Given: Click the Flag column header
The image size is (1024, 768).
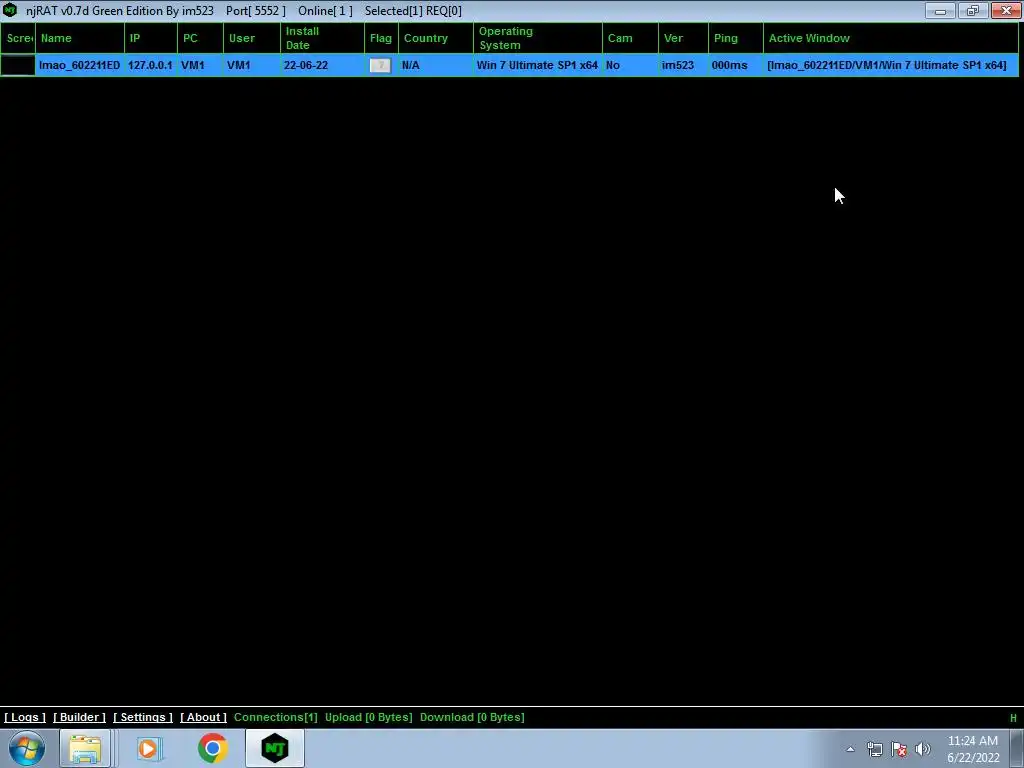Looking at the screenshot, I should pos(381,38).
